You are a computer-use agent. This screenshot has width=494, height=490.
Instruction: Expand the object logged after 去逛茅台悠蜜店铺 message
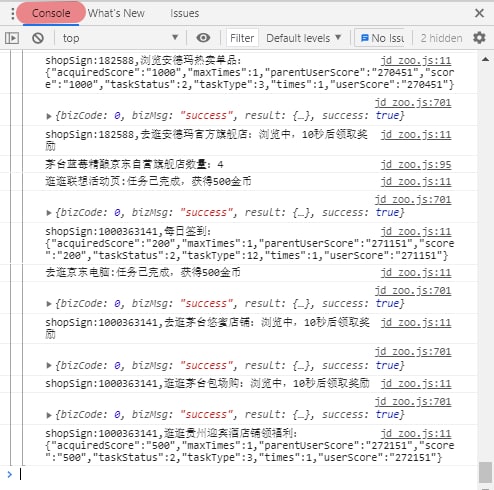click(x=49, y=366)
